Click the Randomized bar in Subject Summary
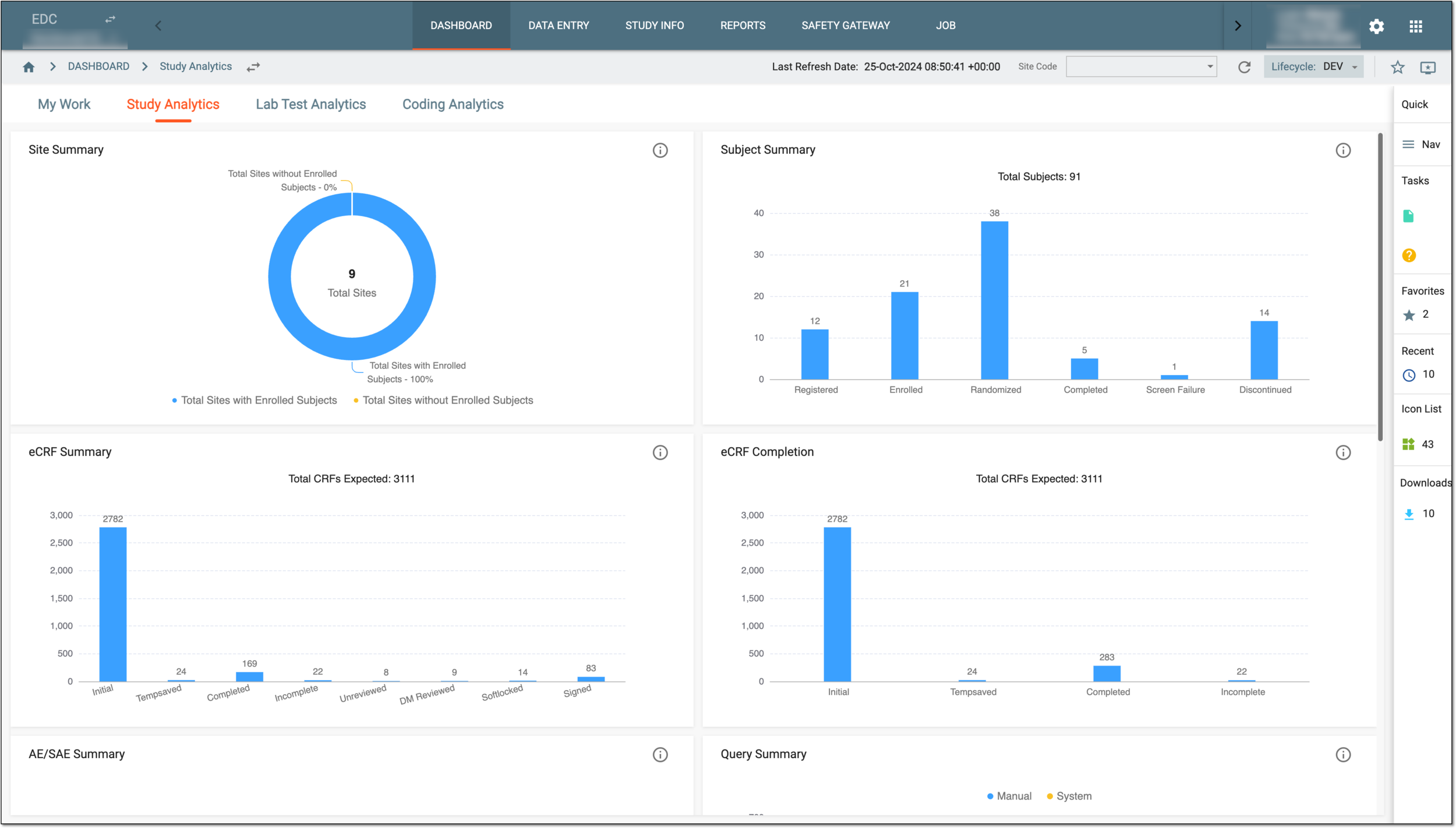This screenshot has height=828, width=1456. tap(994, 300)
